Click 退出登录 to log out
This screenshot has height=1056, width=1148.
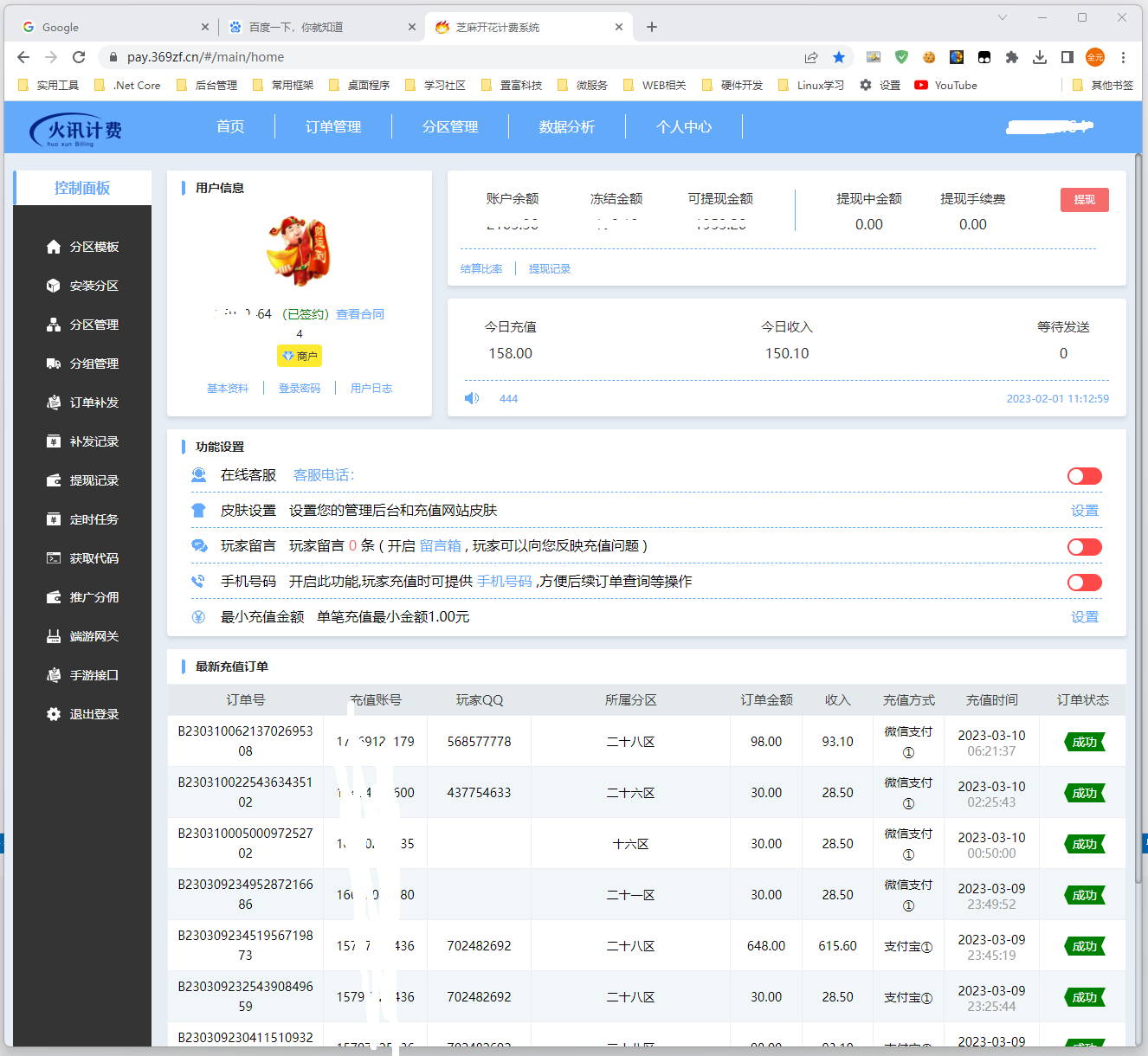pyautogui.click(x=82, y=714)
